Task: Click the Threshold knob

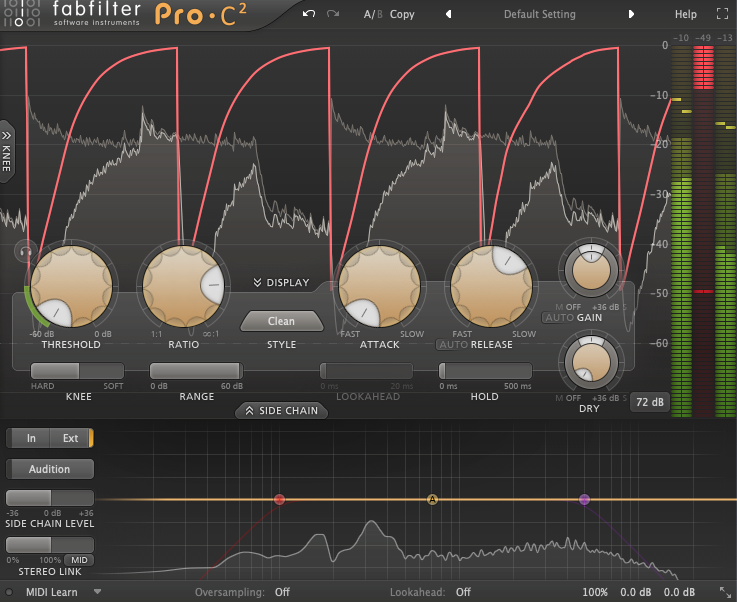Action: click(x=71, y=286)
